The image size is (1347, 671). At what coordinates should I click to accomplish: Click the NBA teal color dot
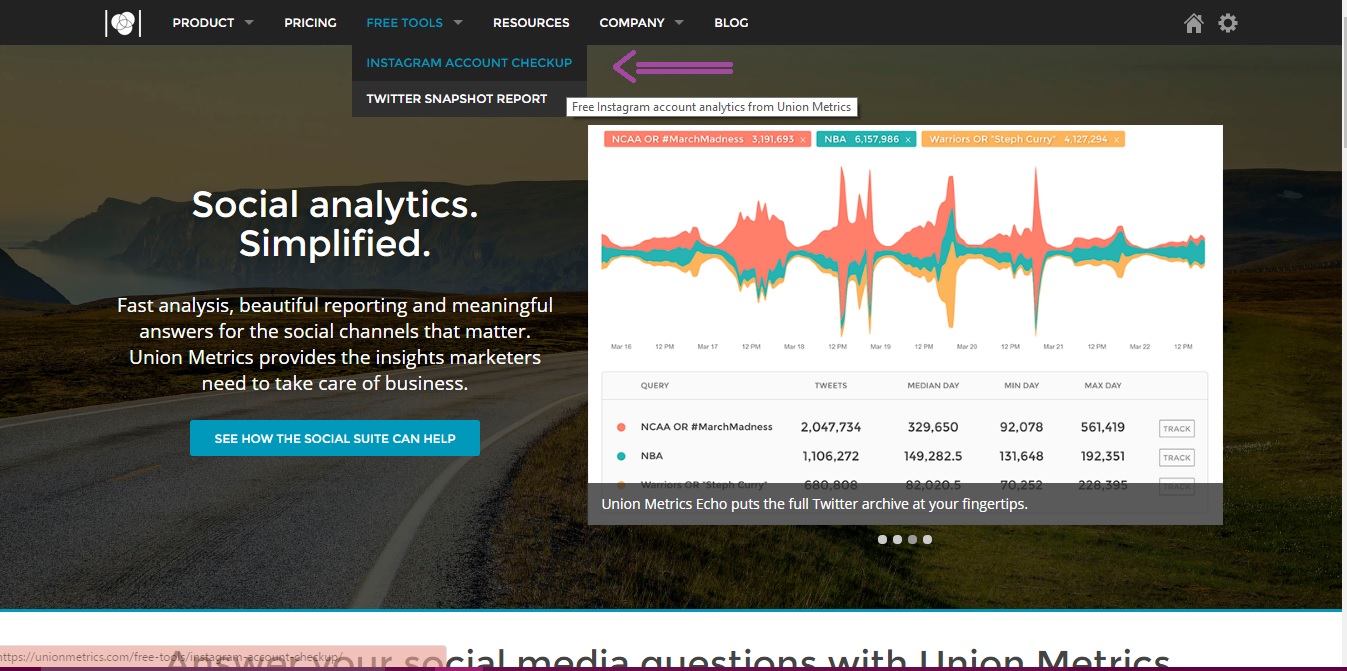[x=621, y=456]
